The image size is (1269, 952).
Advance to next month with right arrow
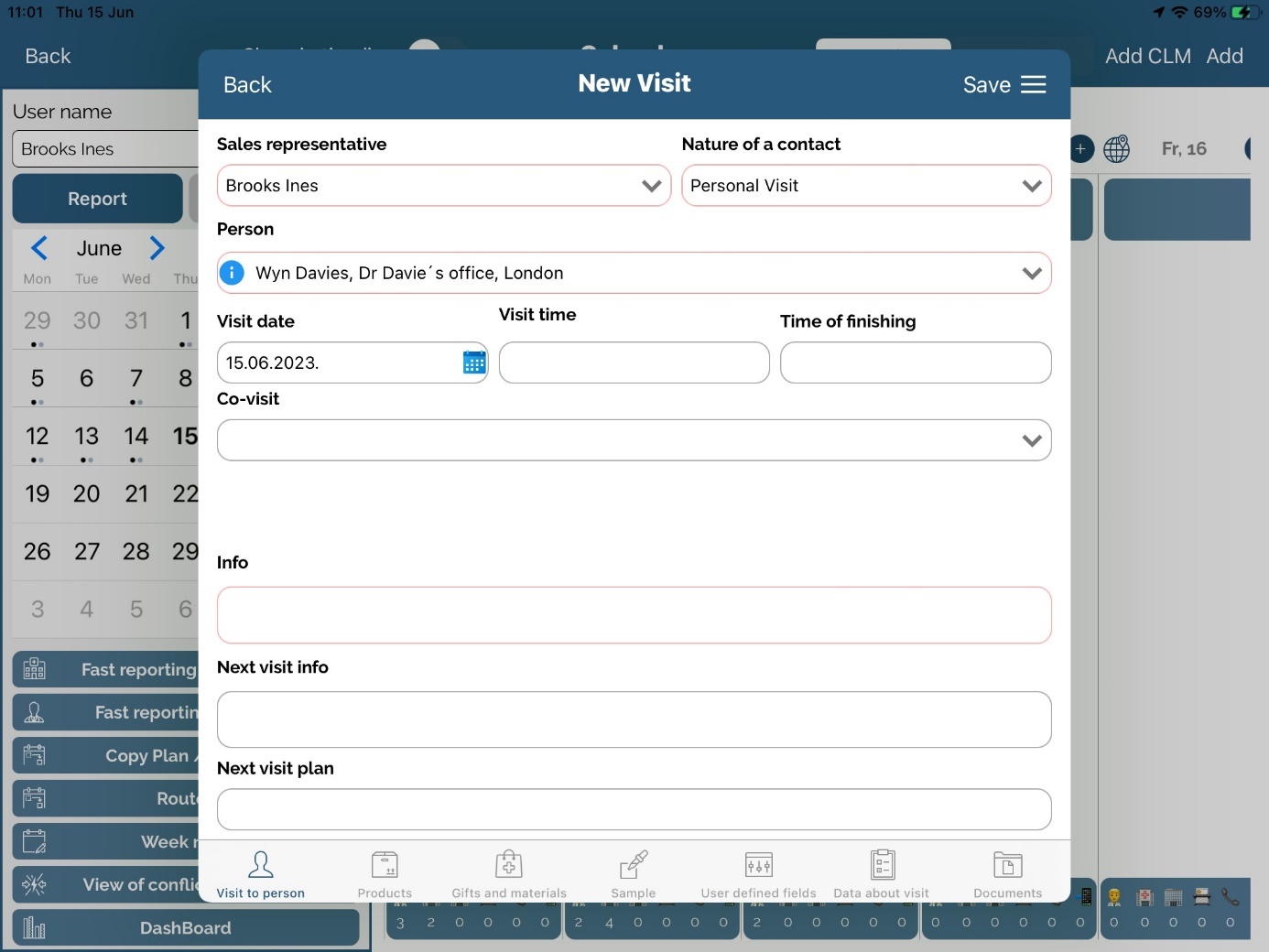[157, 248]
